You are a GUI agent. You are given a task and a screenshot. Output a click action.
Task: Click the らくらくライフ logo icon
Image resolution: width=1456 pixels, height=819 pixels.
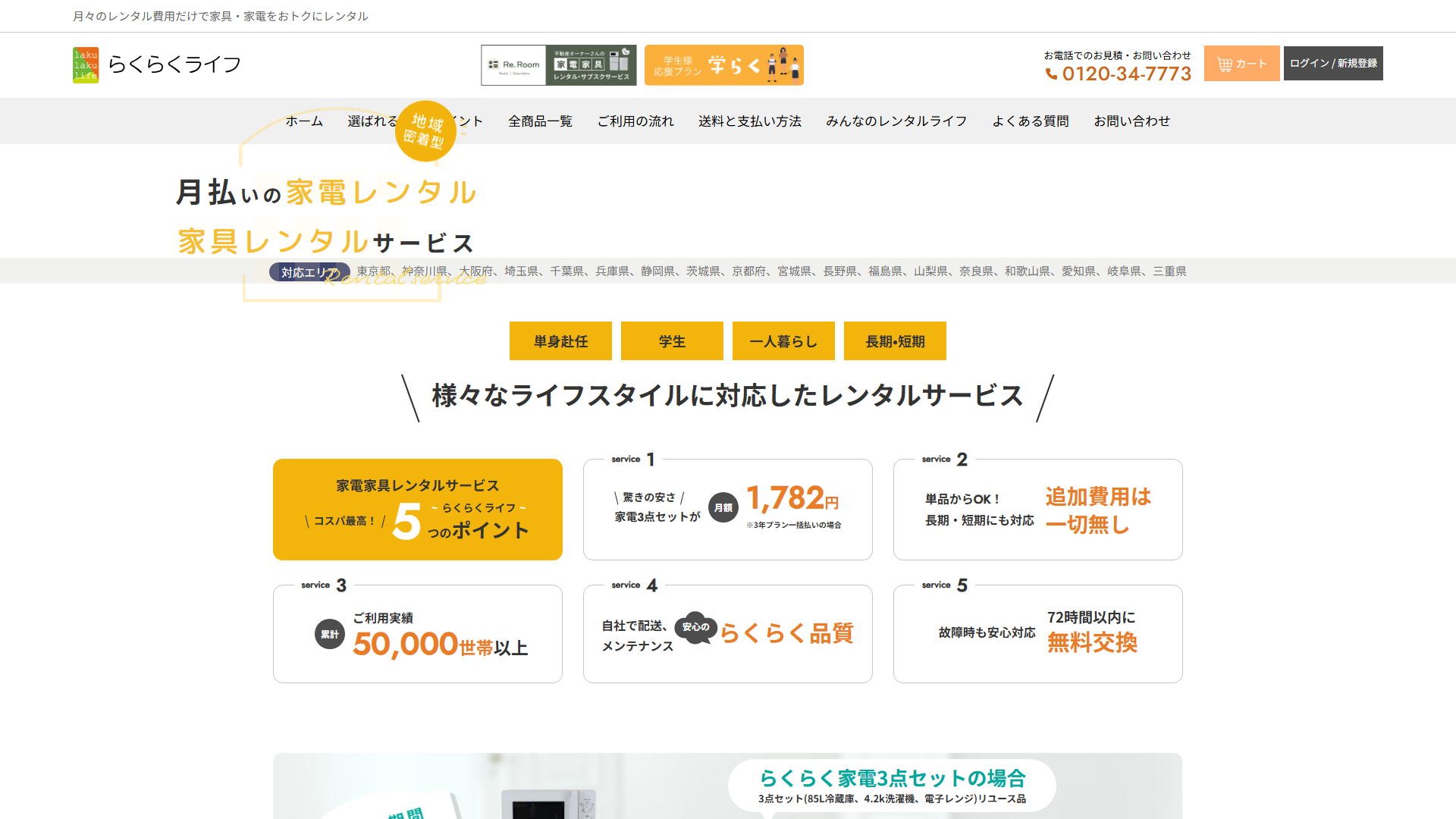(x=85, y=64)
